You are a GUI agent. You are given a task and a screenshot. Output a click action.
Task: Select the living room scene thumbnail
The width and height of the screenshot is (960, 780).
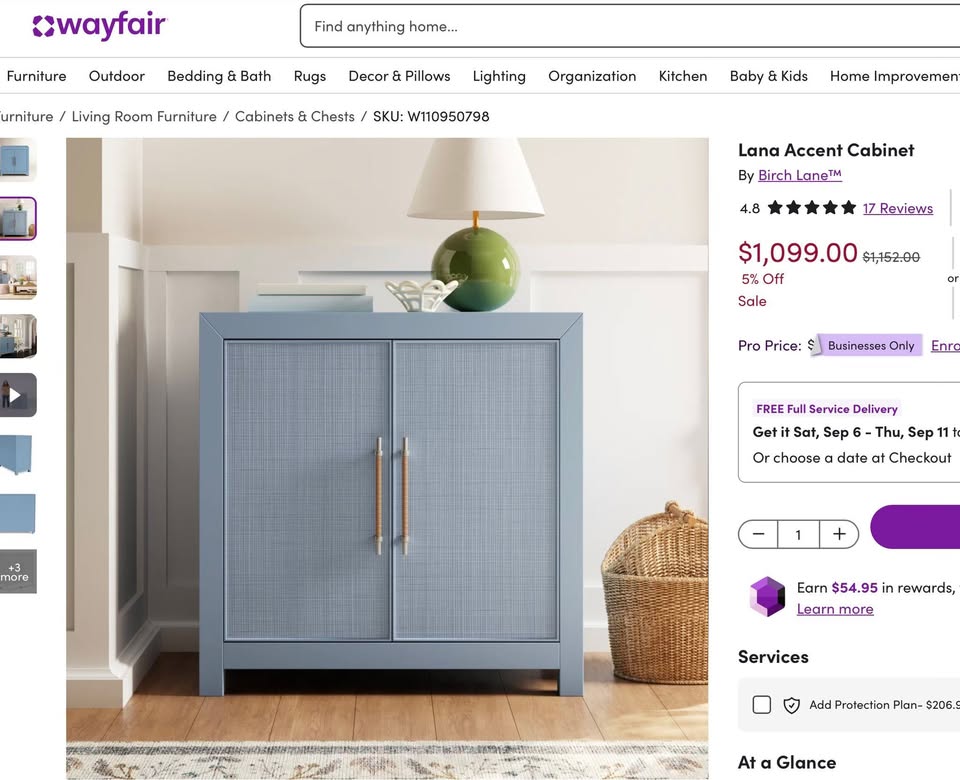18,277
